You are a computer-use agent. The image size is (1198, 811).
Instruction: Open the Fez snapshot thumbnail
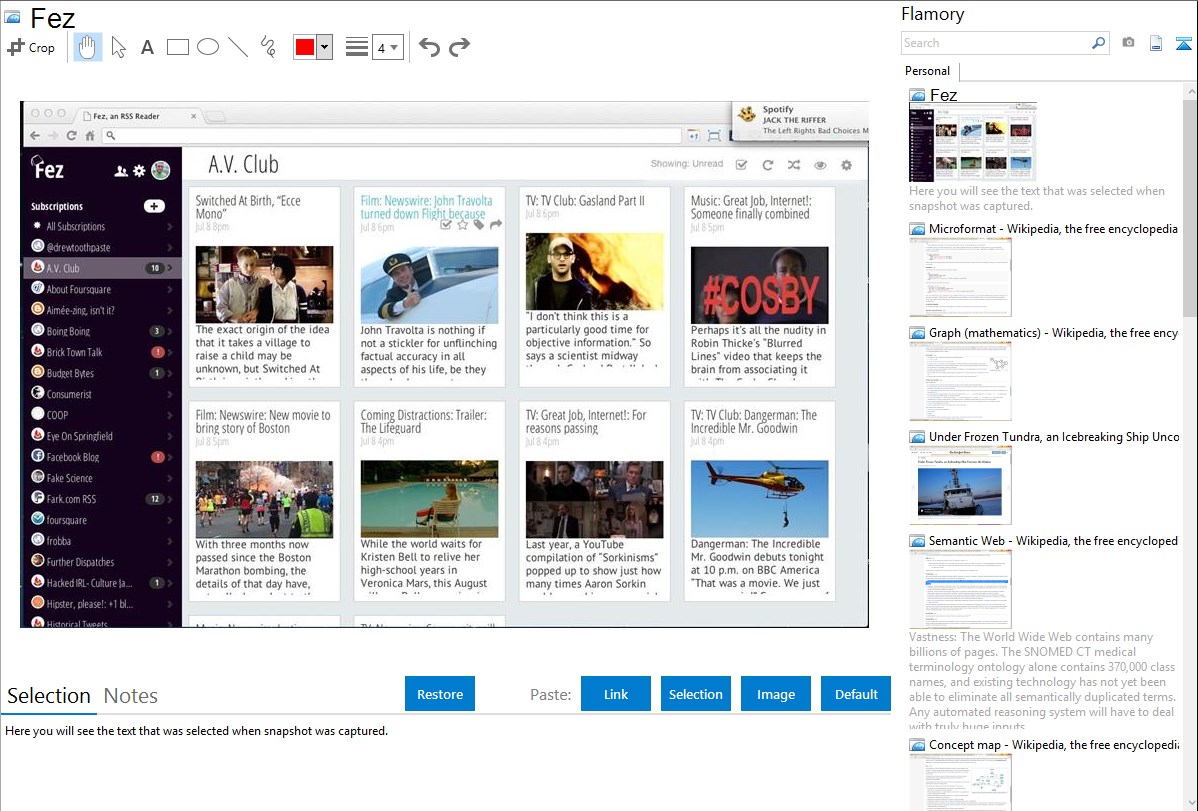point(973,142)
